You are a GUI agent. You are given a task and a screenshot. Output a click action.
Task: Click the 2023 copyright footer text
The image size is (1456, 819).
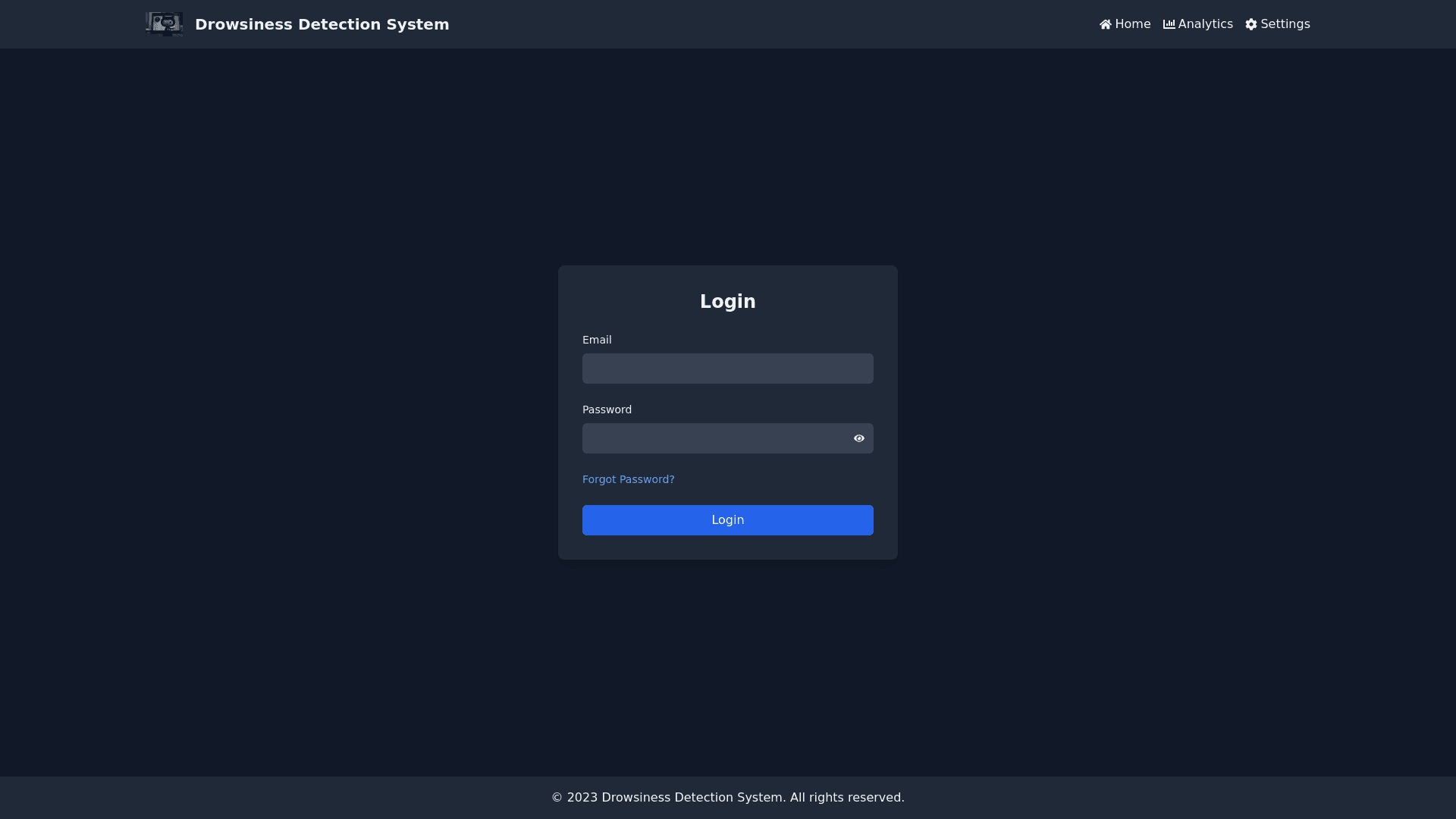[x=727, y=798]
